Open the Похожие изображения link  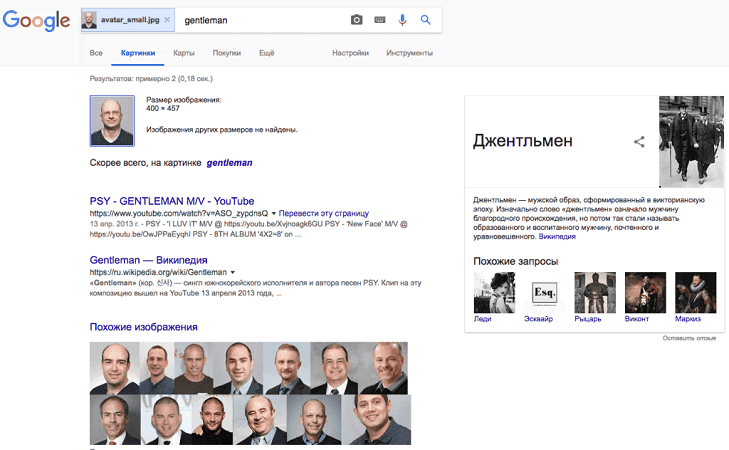(144, 327)
